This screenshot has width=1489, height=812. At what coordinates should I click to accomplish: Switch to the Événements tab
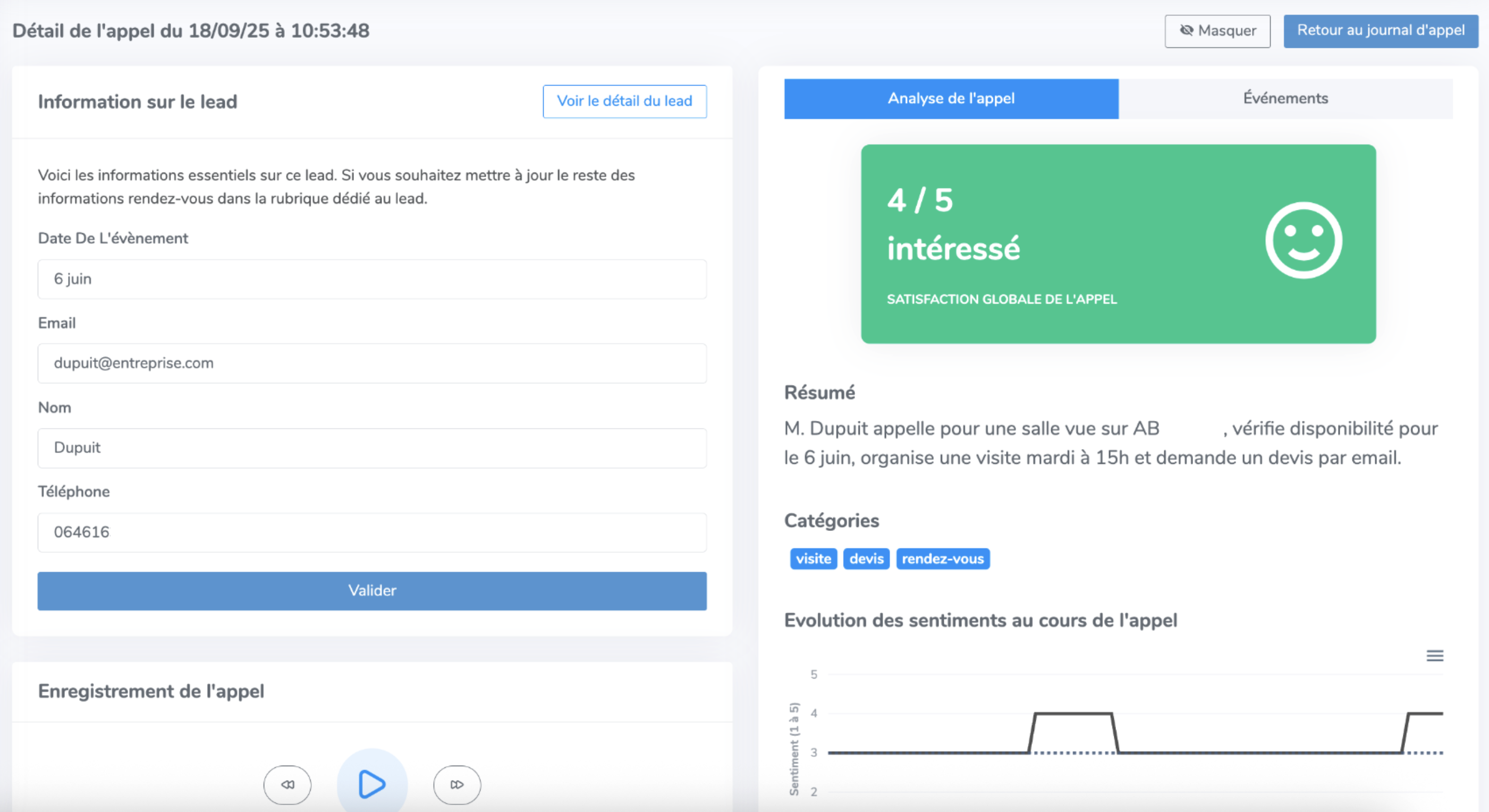tap(1285, 98)
